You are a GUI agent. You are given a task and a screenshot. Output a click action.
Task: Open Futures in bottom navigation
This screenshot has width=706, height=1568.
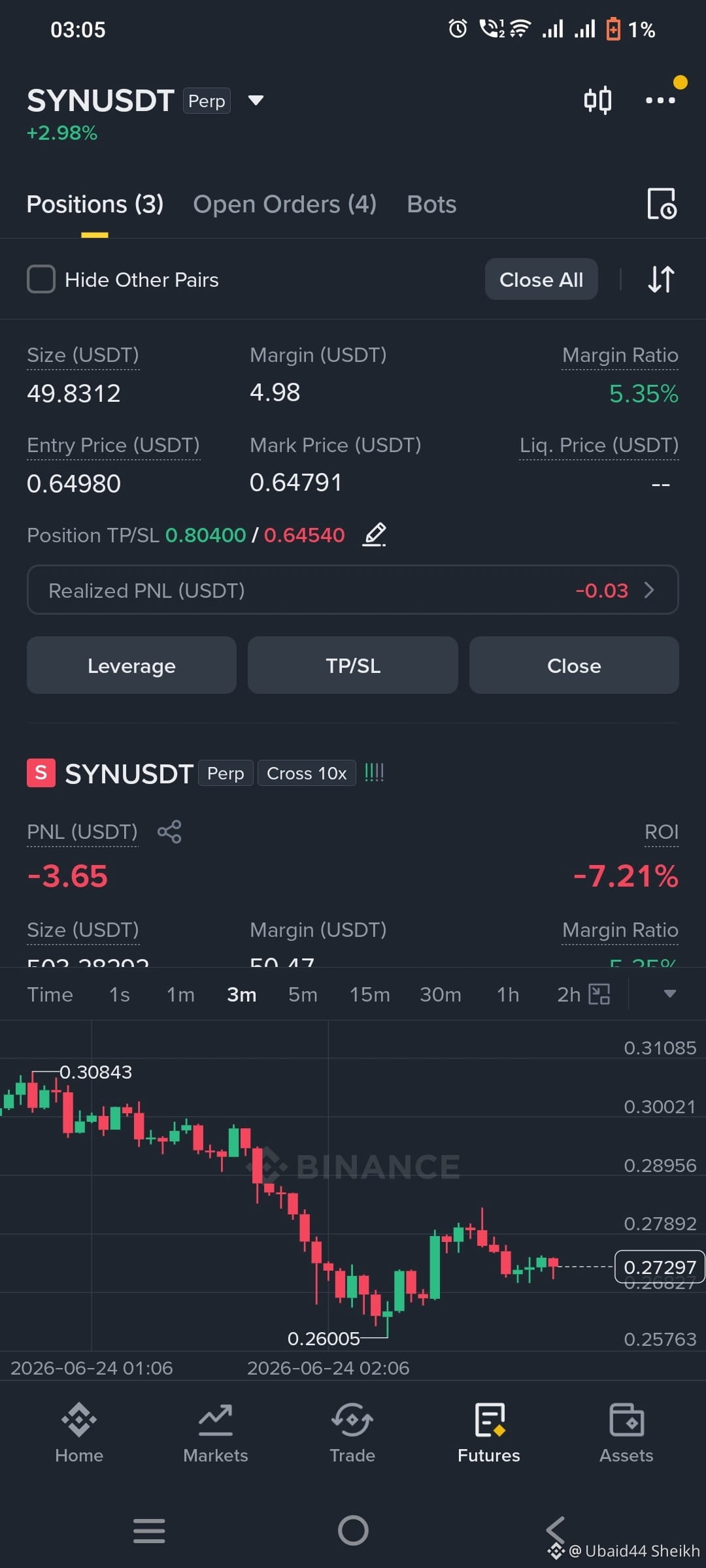pyautogui.click(x=489, y=1433)
